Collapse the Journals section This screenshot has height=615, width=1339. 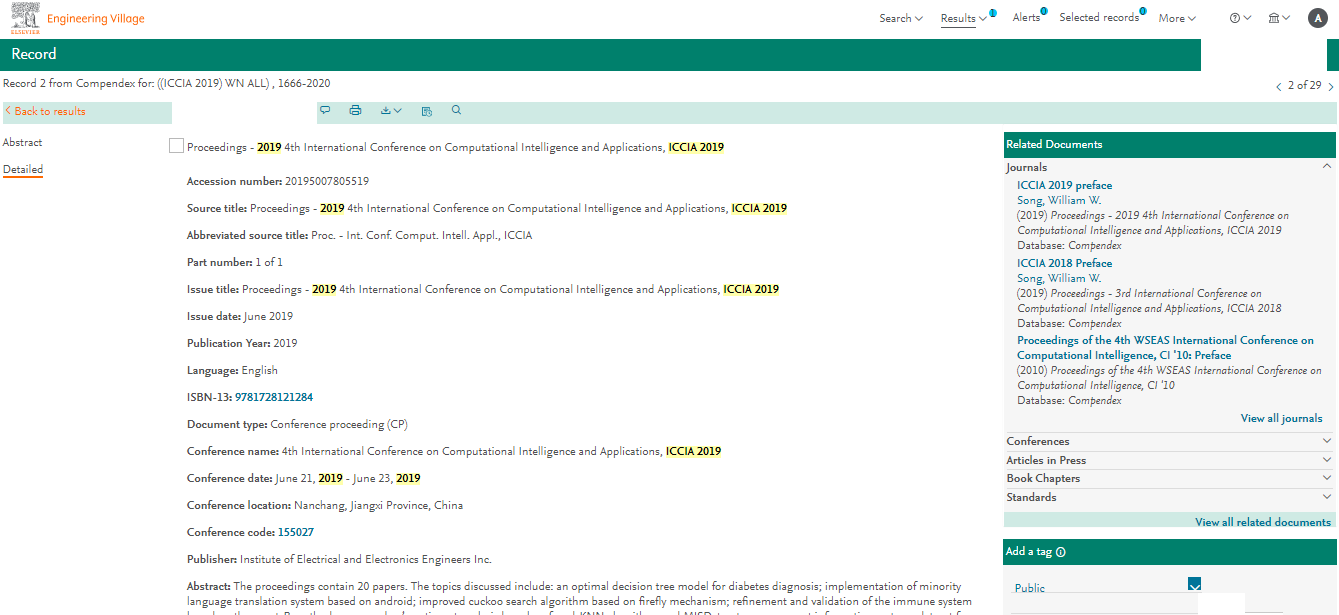pyautogui.click(x=1327, y=167)
